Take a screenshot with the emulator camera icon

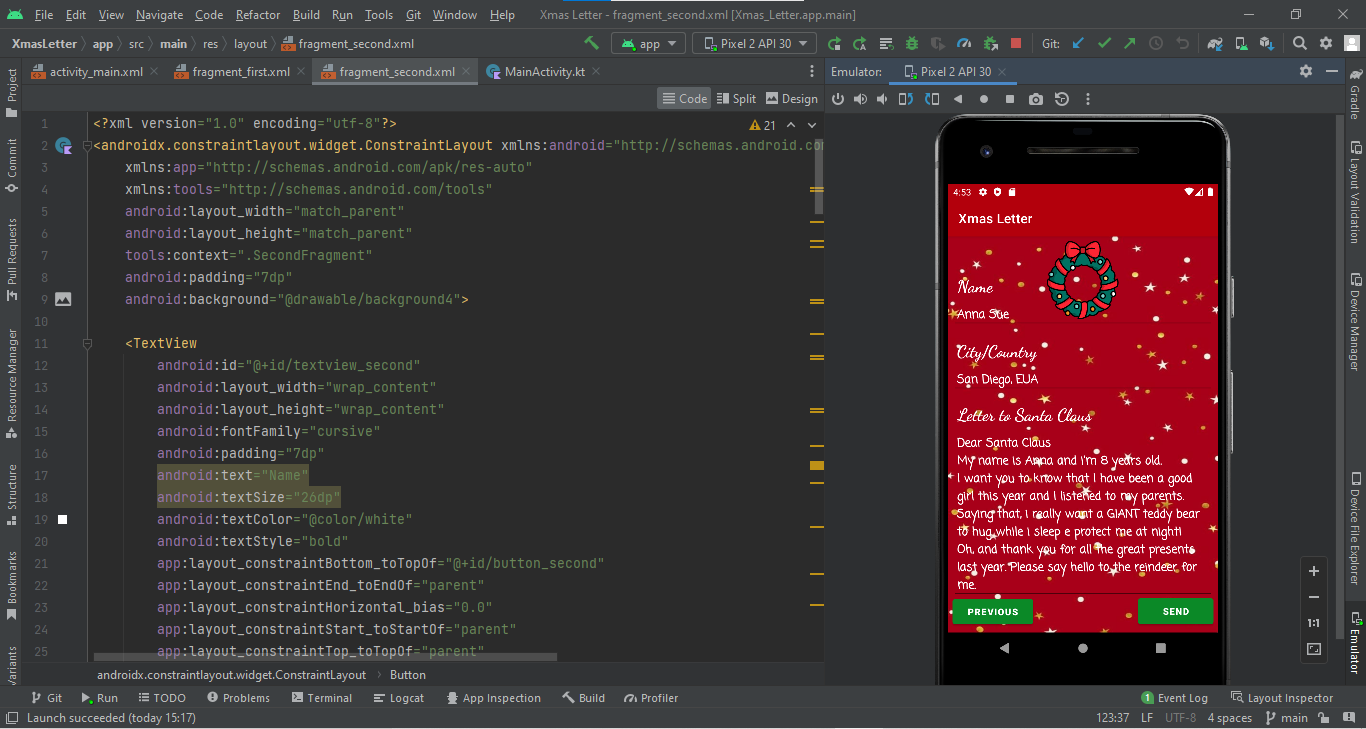pyautogui.click(x=1035, y=98)
